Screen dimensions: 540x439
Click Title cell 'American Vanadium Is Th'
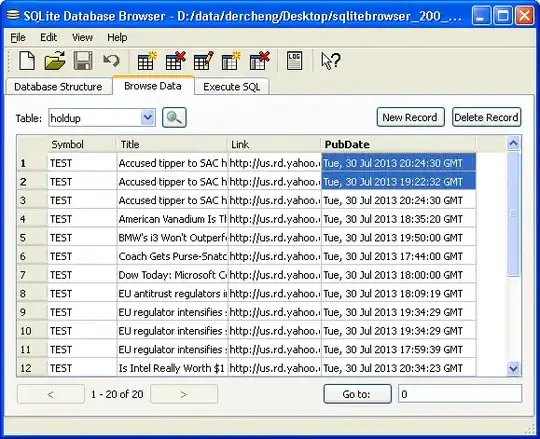tap(172, 219)
